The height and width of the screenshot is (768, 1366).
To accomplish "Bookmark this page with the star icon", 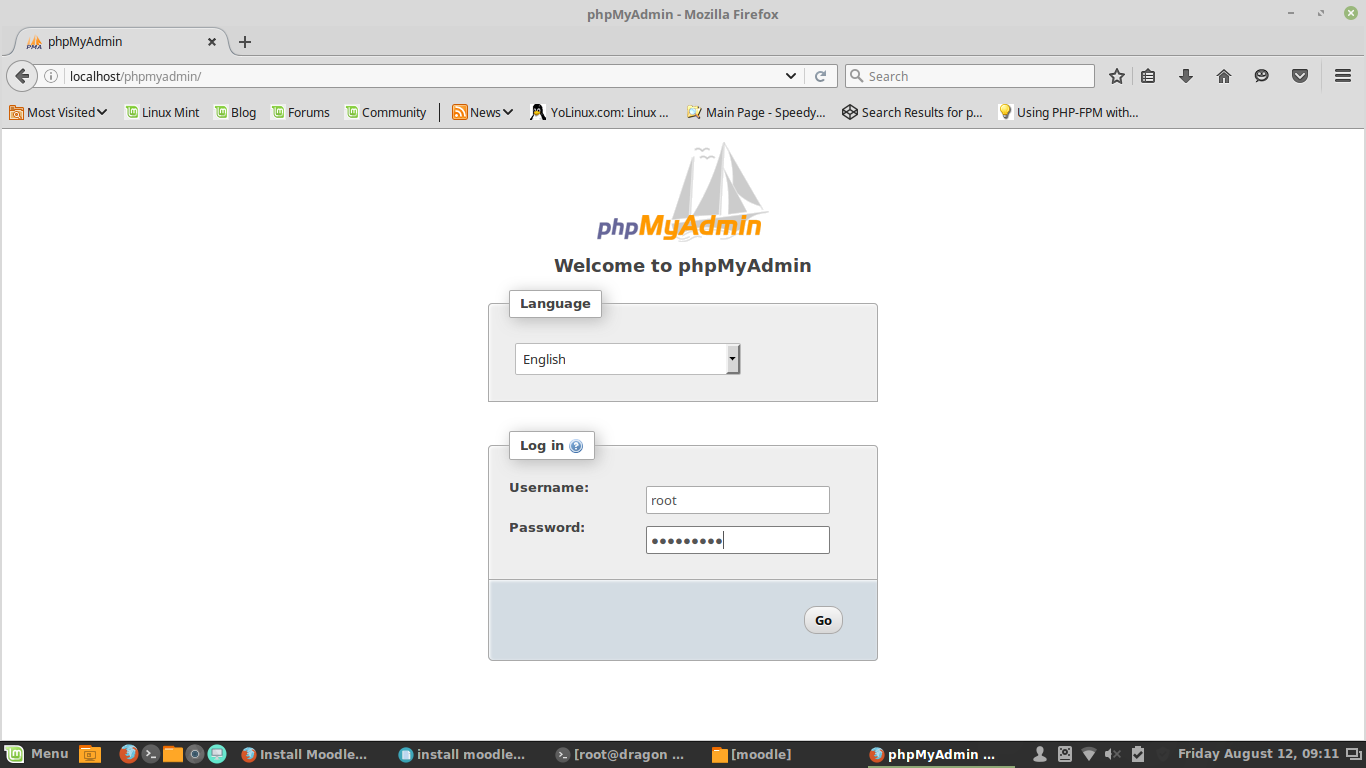I will tap(1117, 76).
